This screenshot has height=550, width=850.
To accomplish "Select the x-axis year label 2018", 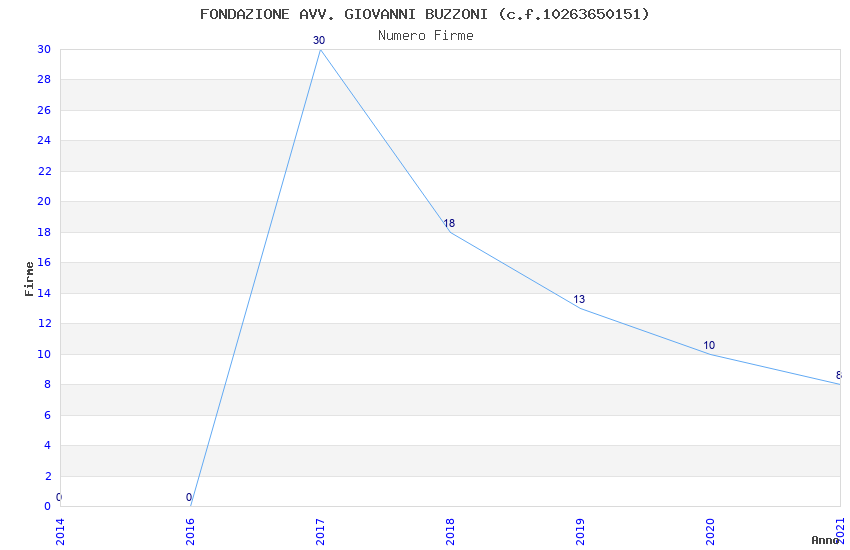I will pyautogui.click(x=450, y=532).
